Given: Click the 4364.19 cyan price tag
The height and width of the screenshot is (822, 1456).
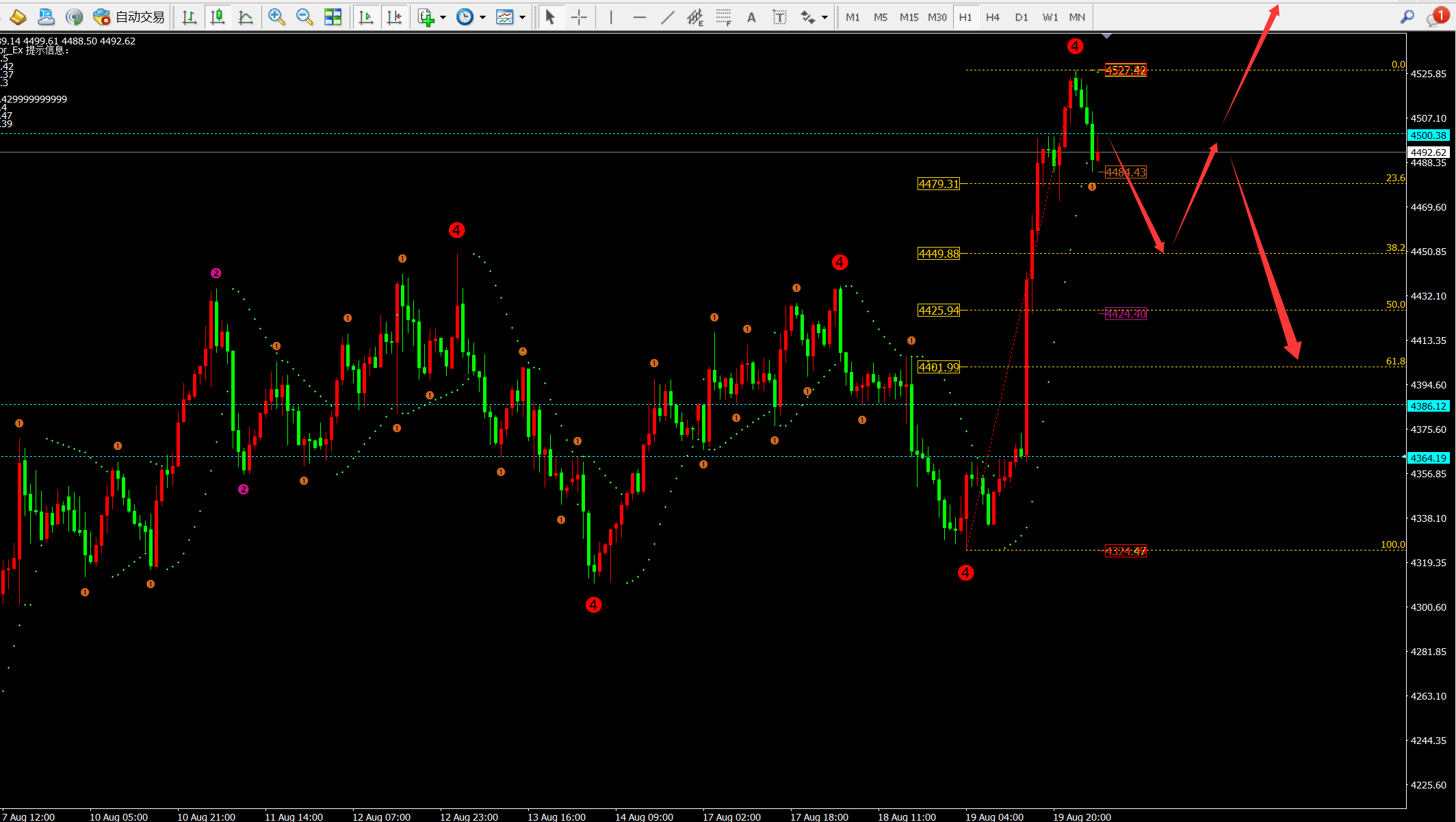Looking at the screenshot, I should (1429, 458).
